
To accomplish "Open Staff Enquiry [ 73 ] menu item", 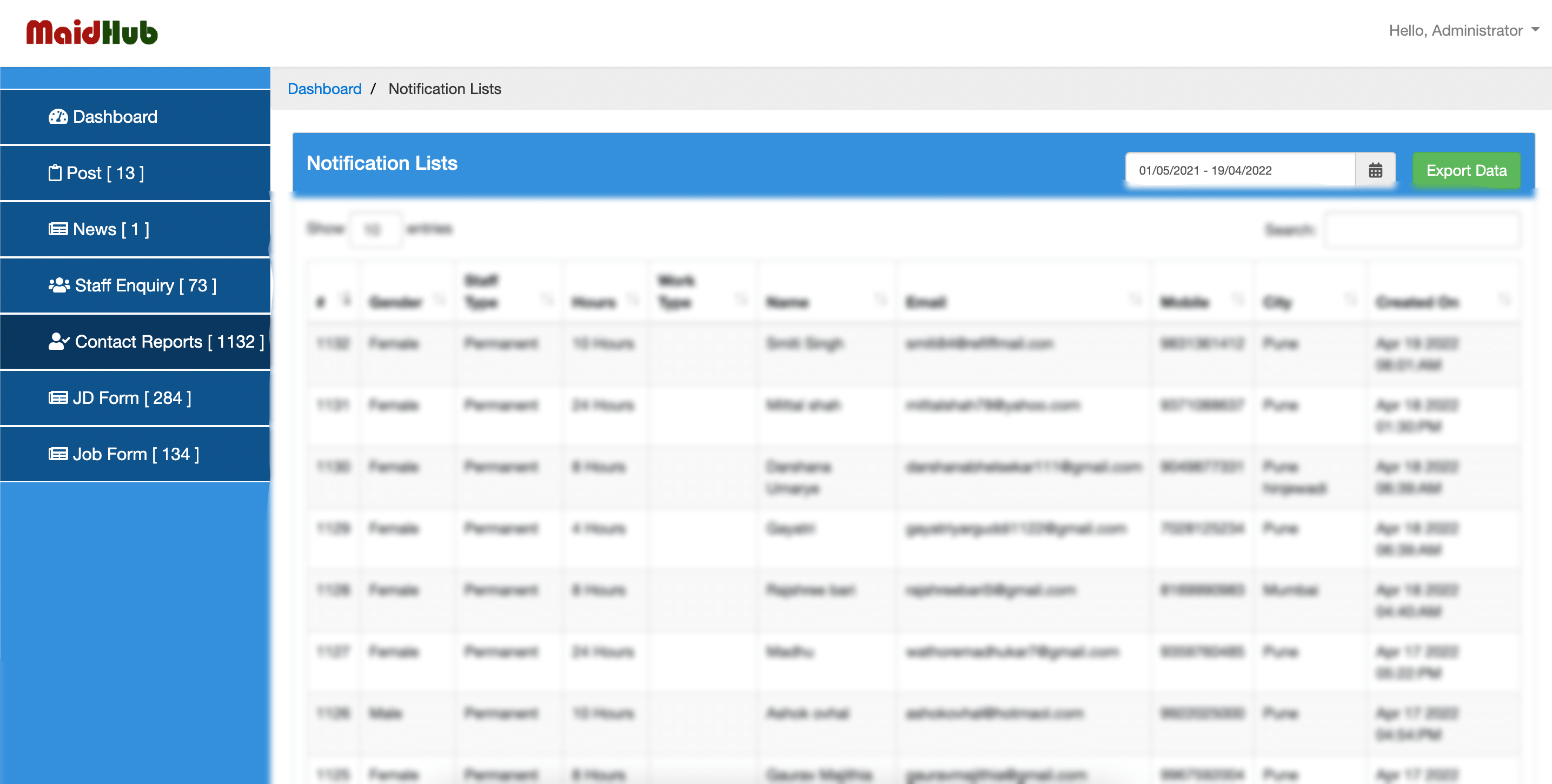I will 145,285.
